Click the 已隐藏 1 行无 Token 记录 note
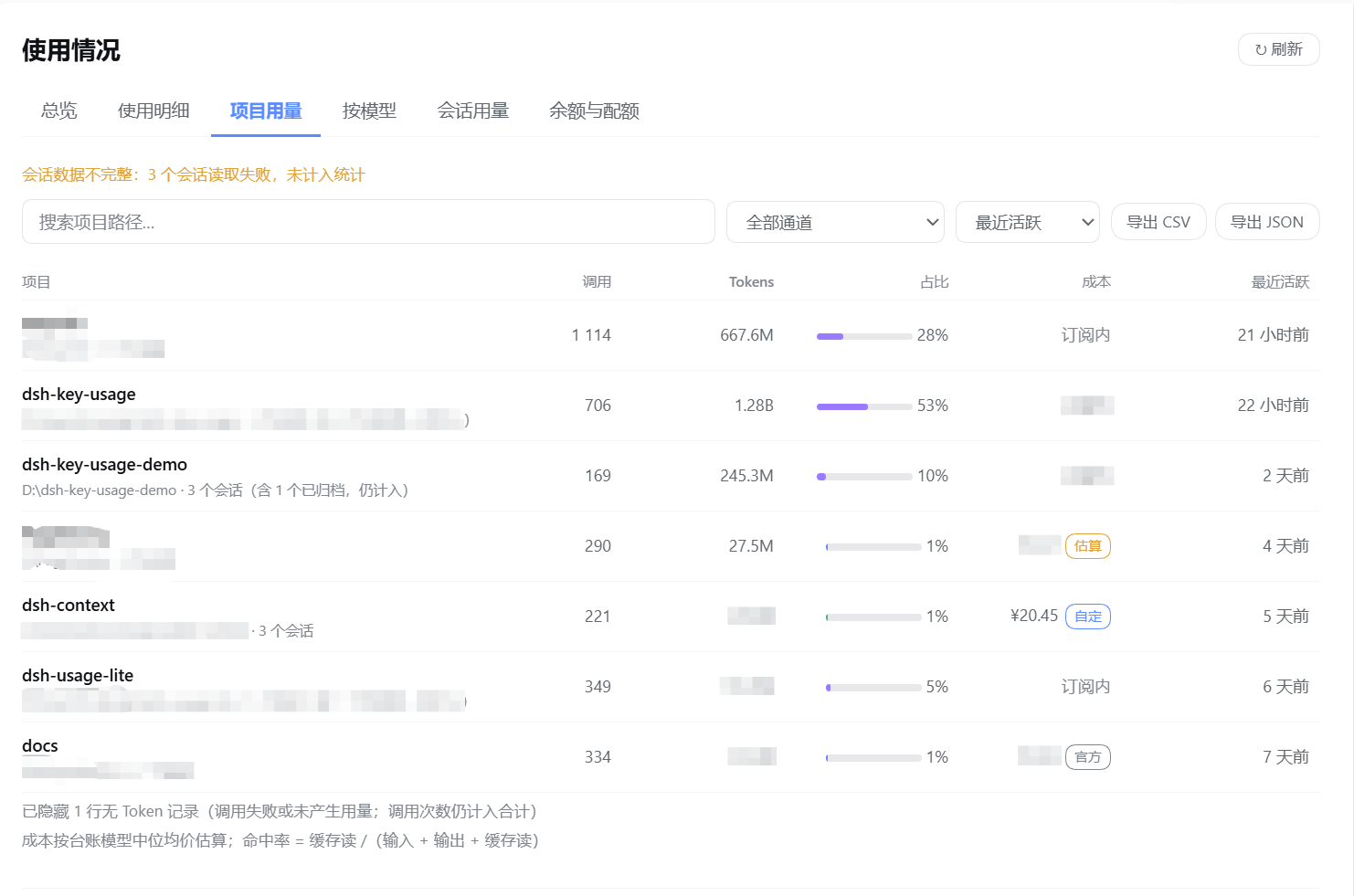The image size is (1354, 896). coord(280,812)
